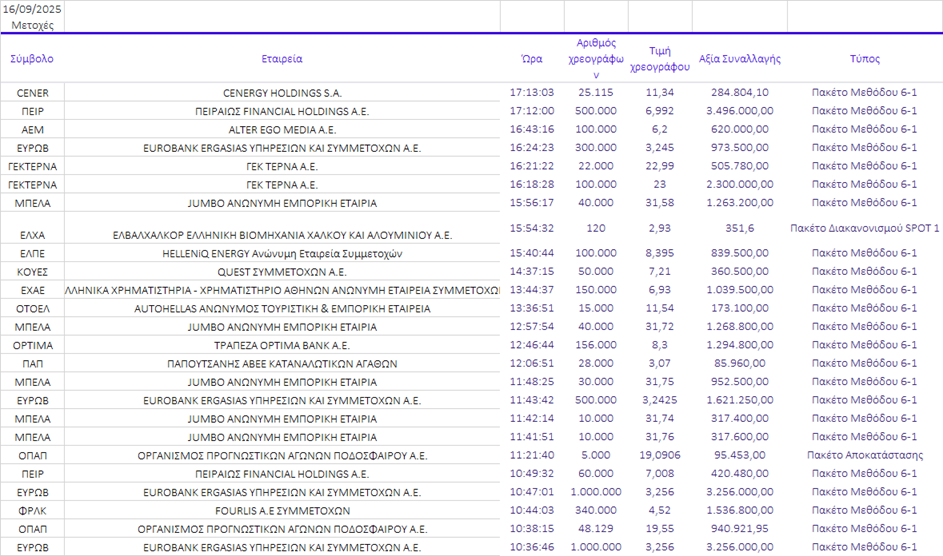Select the CENERGY HOLDINGS S.A. company cell
The width and height of the screenshot is (943, 556).
(x=282, y=93)
